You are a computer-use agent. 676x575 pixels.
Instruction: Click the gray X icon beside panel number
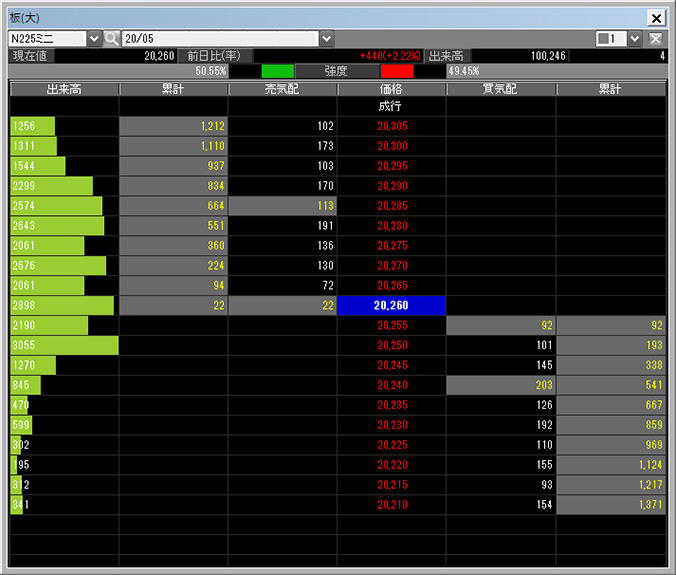655,39
